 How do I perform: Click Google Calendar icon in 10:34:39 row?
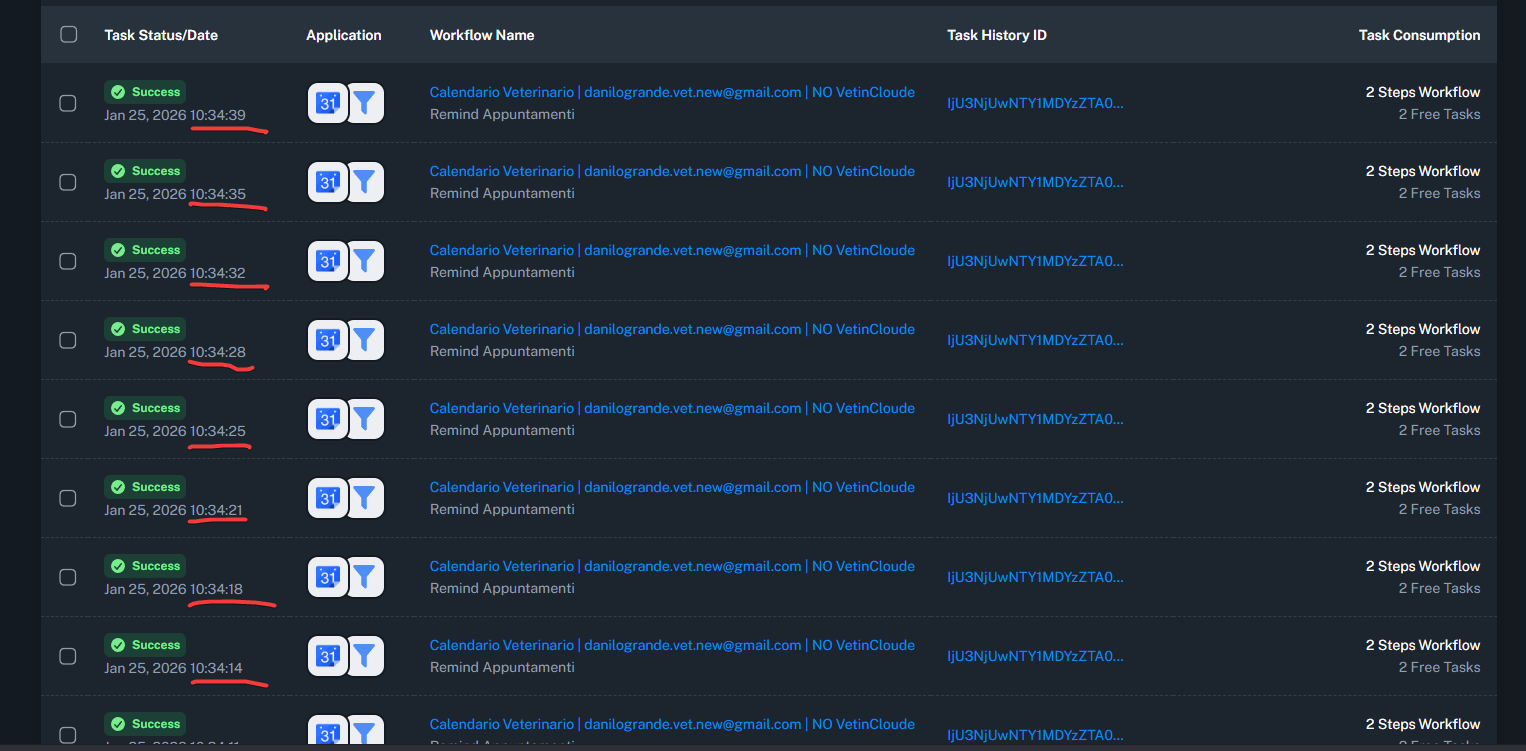coord(327,103)
